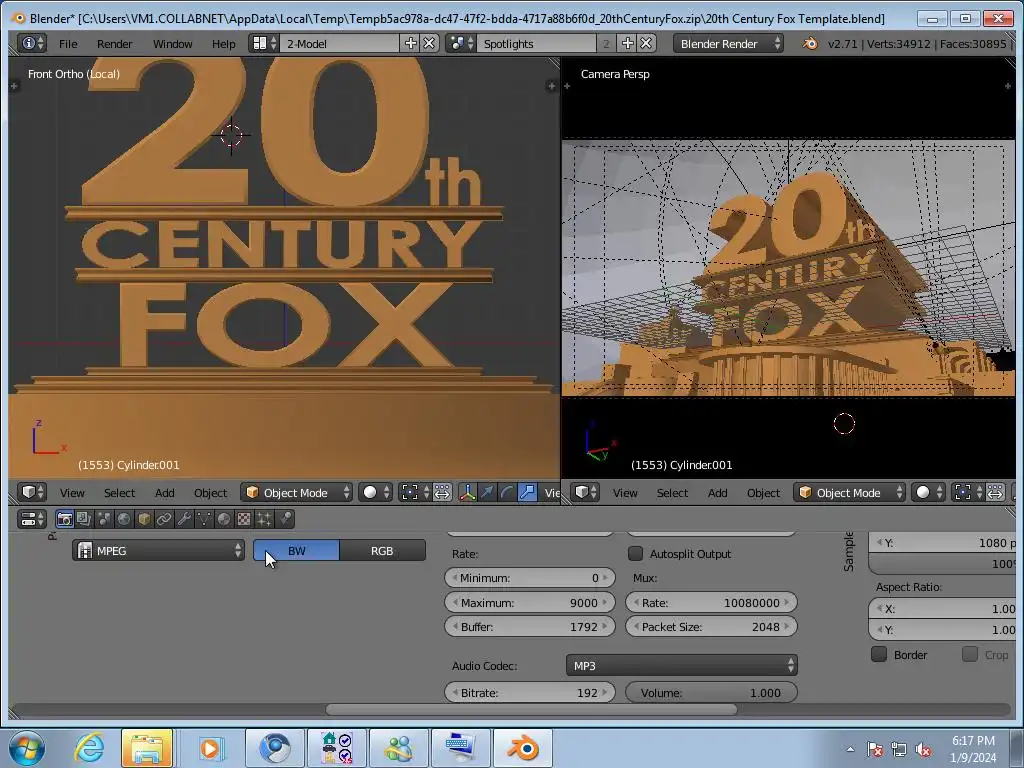Open the Render Layers properties tab
This screenshot has height=768, width=1024.
point(84,519)
